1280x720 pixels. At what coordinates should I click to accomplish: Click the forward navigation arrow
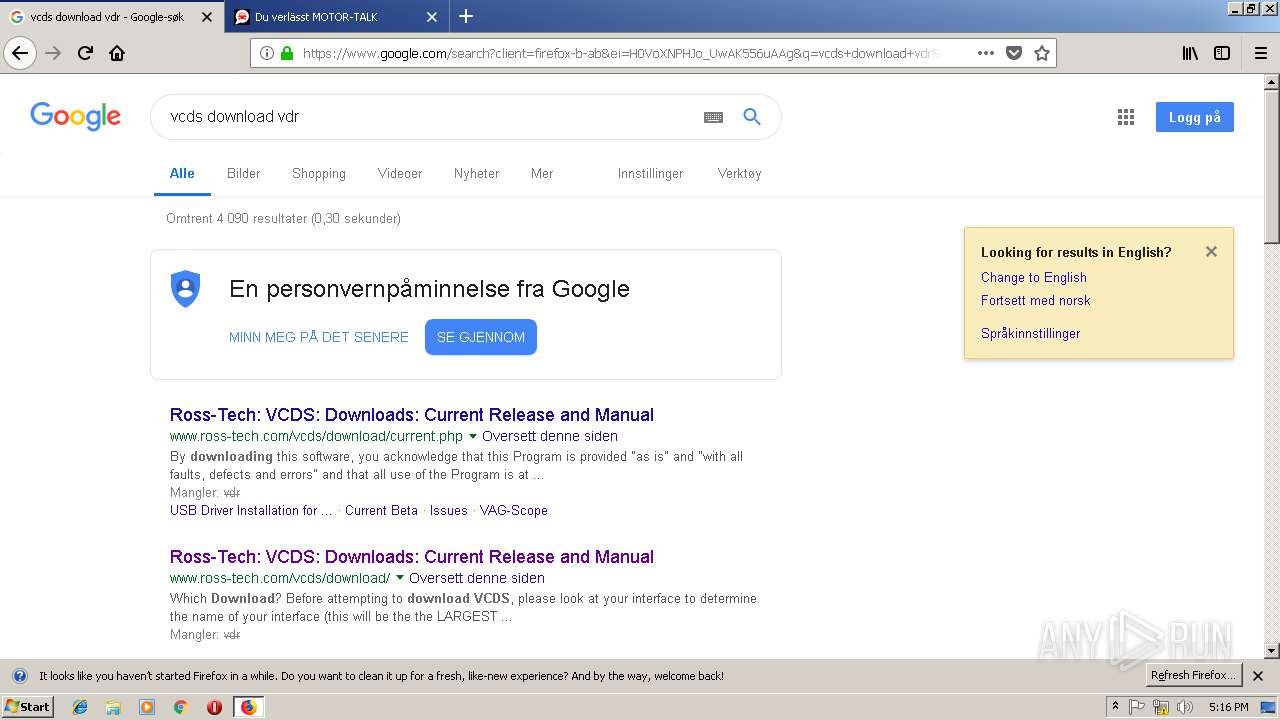pos(54,53)
